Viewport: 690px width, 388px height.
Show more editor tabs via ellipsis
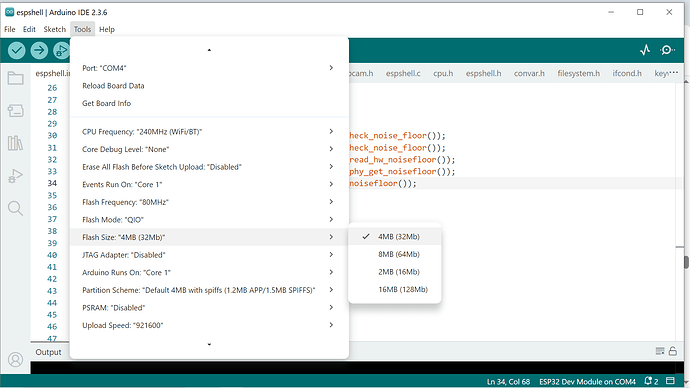pyautogui.click(x=673, y=73)
